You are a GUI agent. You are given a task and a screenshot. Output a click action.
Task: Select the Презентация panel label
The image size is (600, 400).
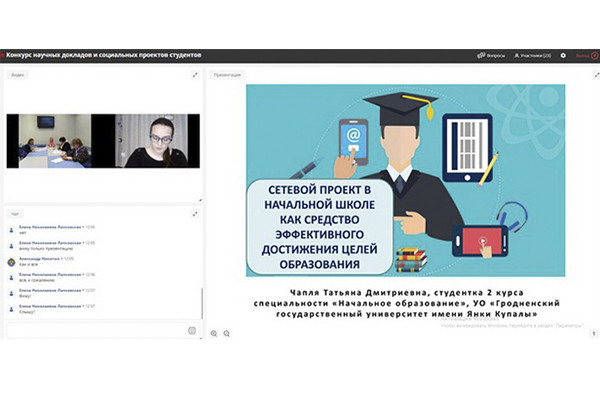[227, 75]
